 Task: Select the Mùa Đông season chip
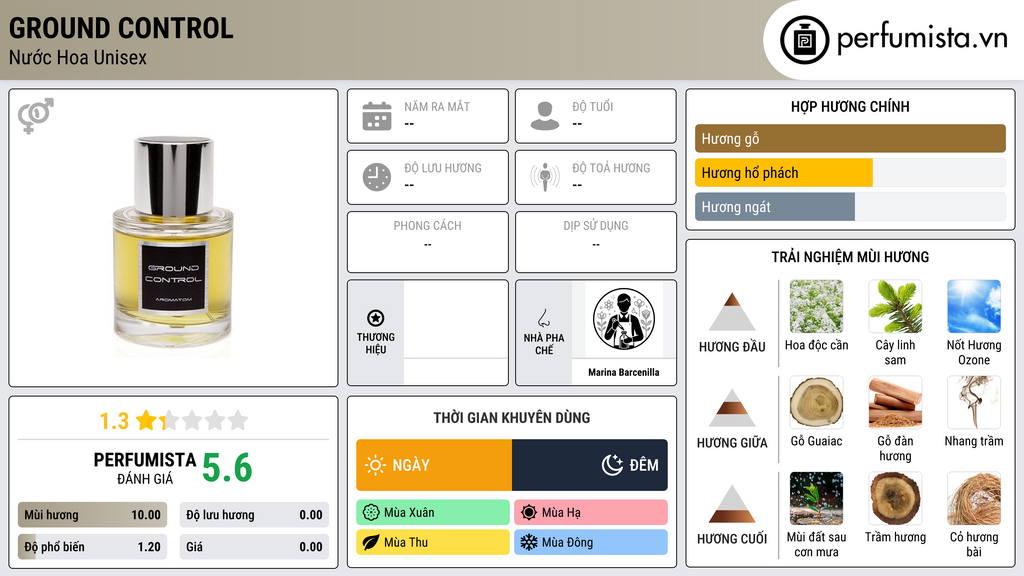pyautogui.click(x=591, y=542)
